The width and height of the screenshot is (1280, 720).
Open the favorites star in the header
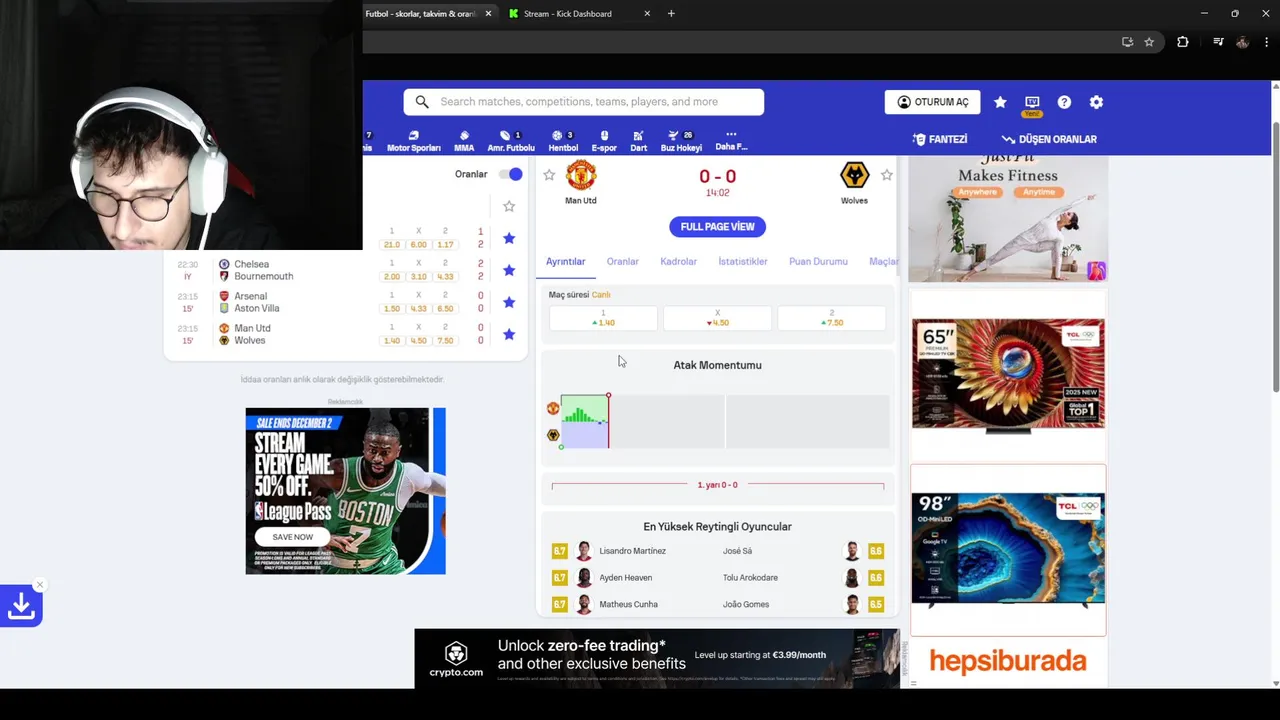[1000, 102]
